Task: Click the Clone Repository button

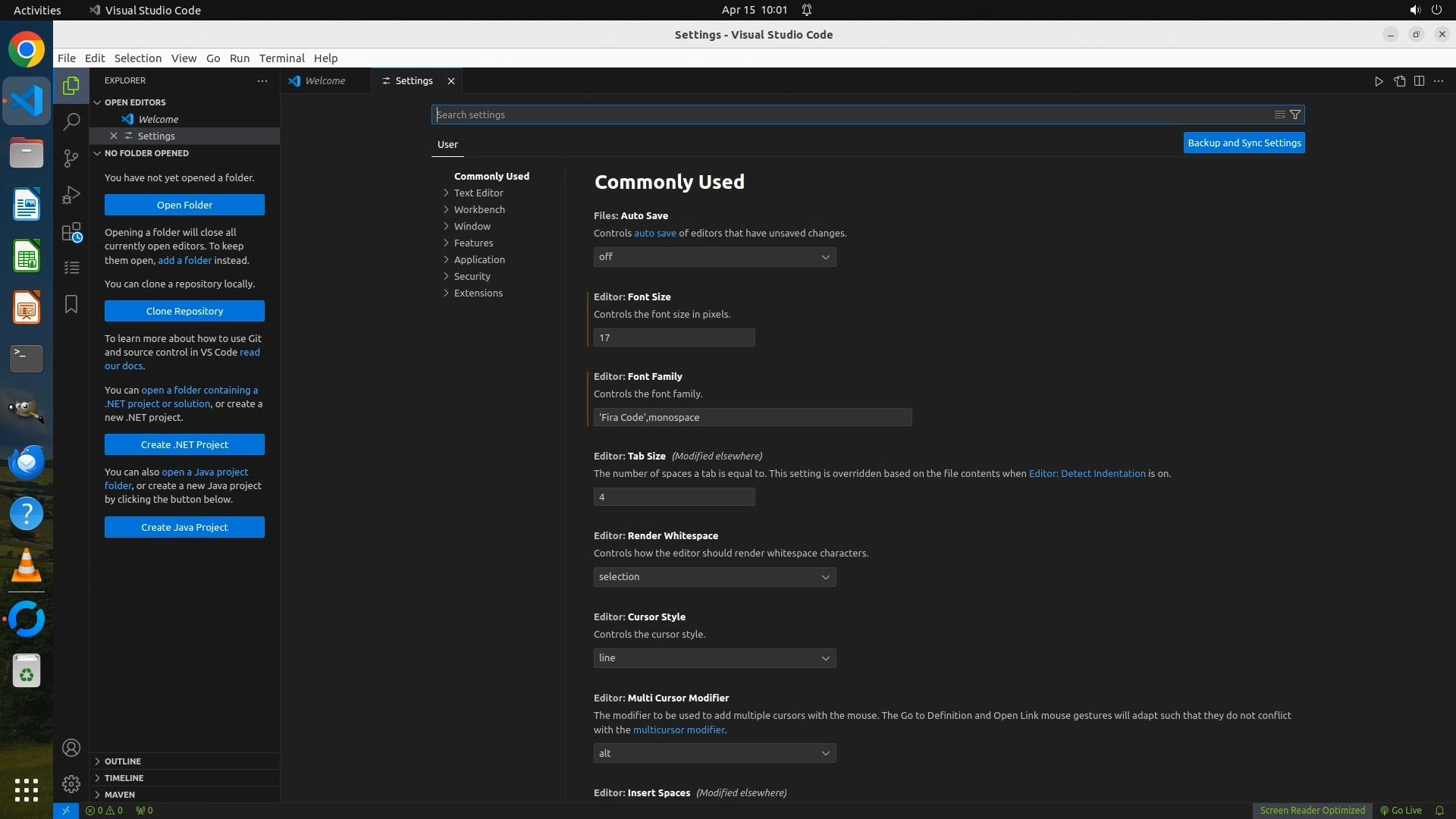Action: [x=184, y=311]
